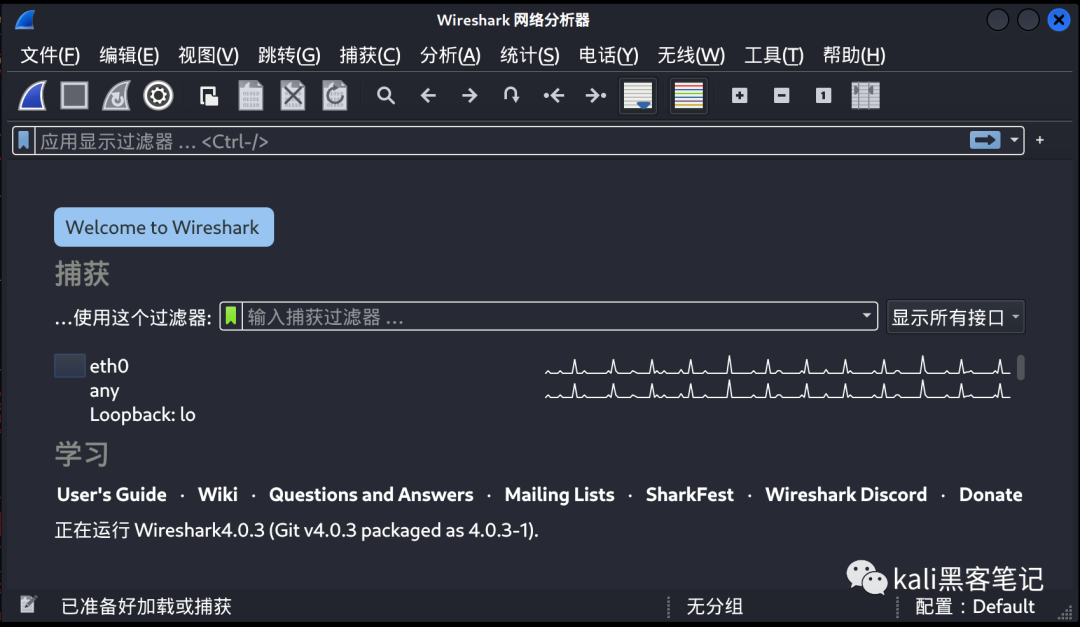Image resolution: width=1080 pixels, height=627 pixels.
Task: Click the interface list scrollbar
Action: coord(1021,367)
